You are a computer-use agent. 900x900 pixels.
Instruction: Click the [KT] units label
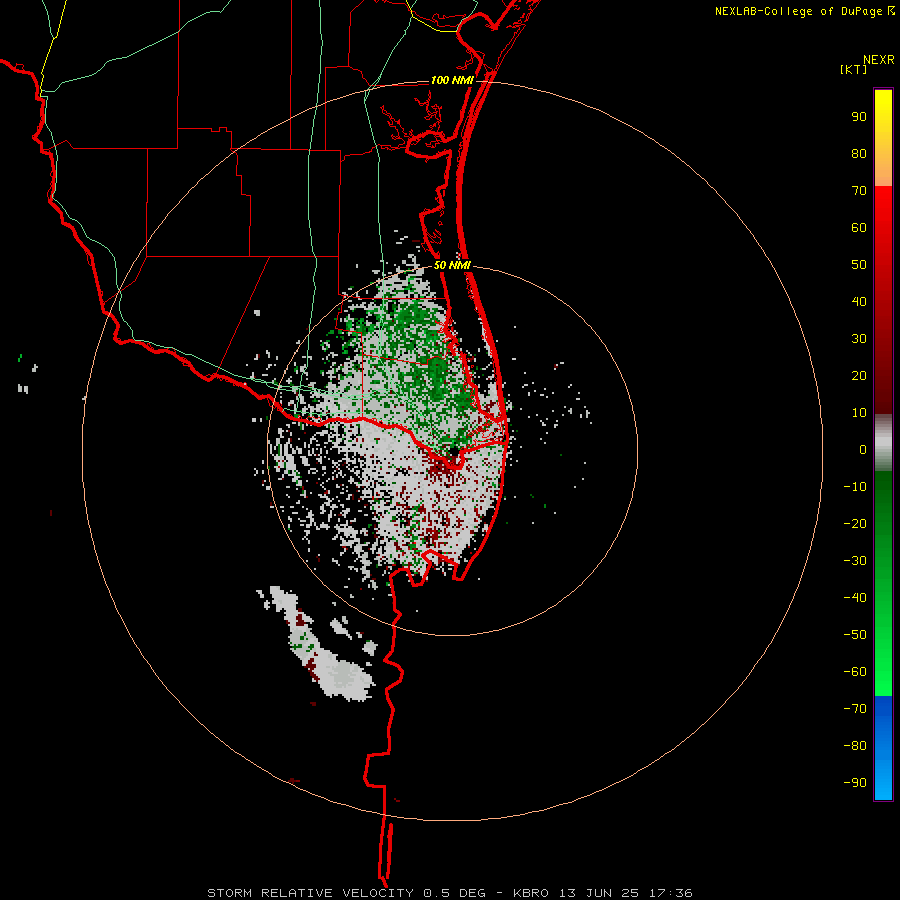click(x=854, y=69)
